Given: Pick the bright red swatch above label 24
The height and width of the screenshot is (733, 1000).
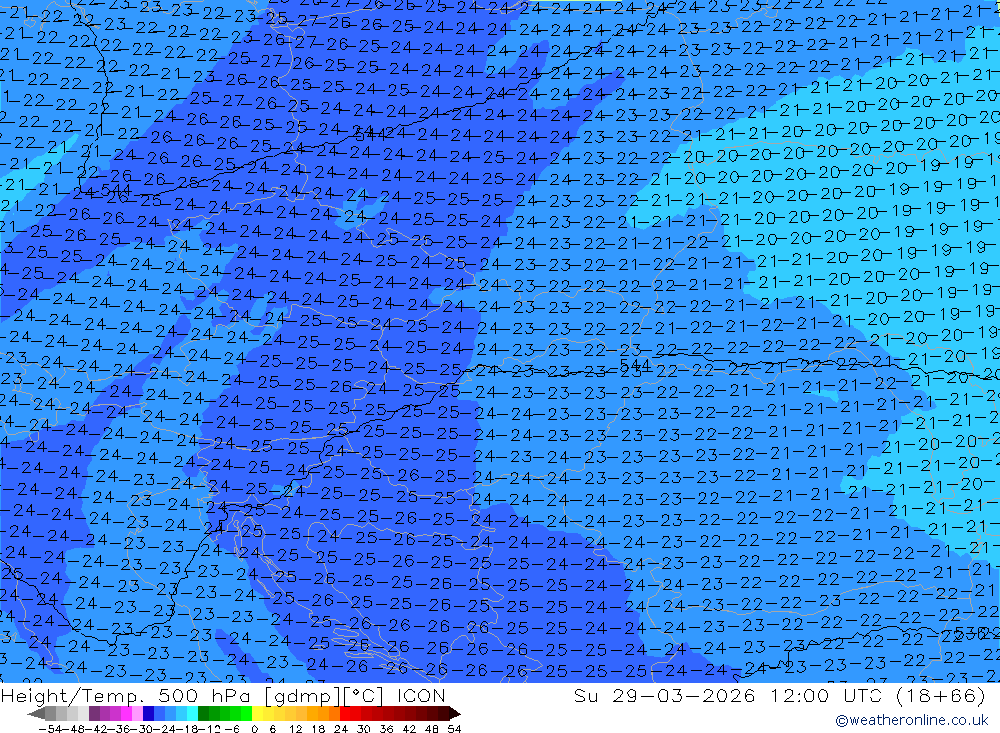Looking at the screenshot, I should (345, 713).
